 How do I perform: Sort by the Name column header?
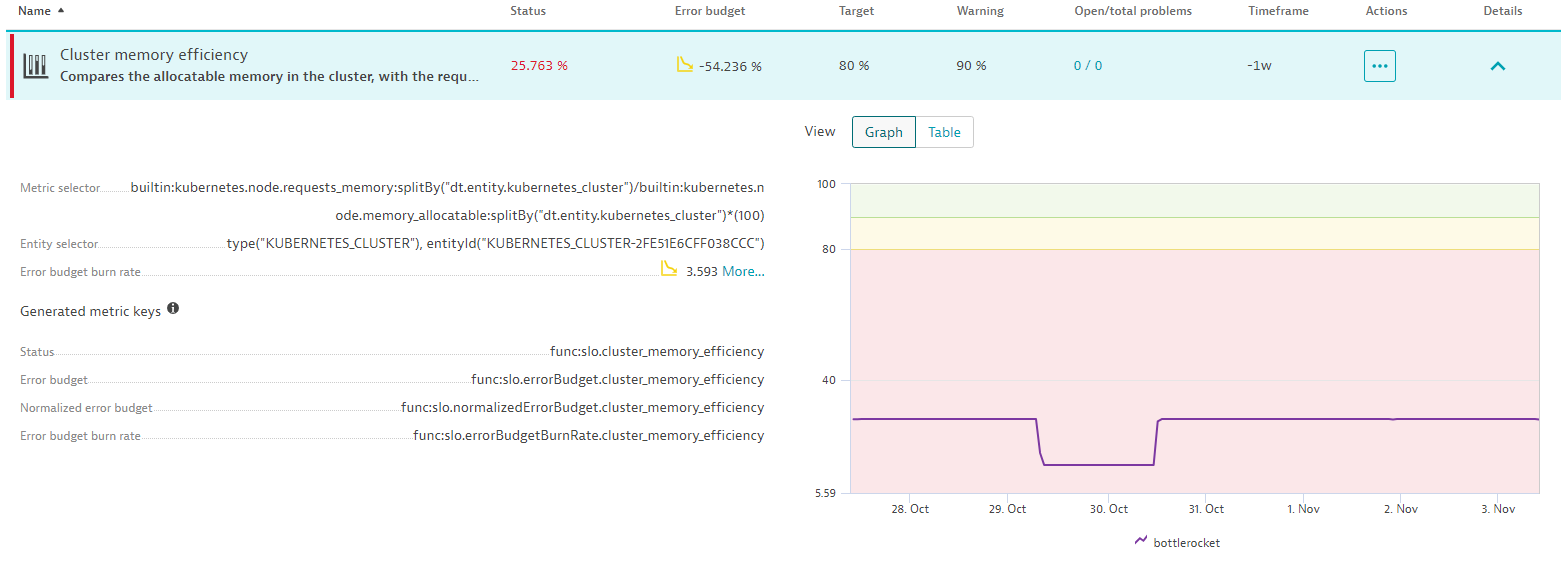click(34, 11)
